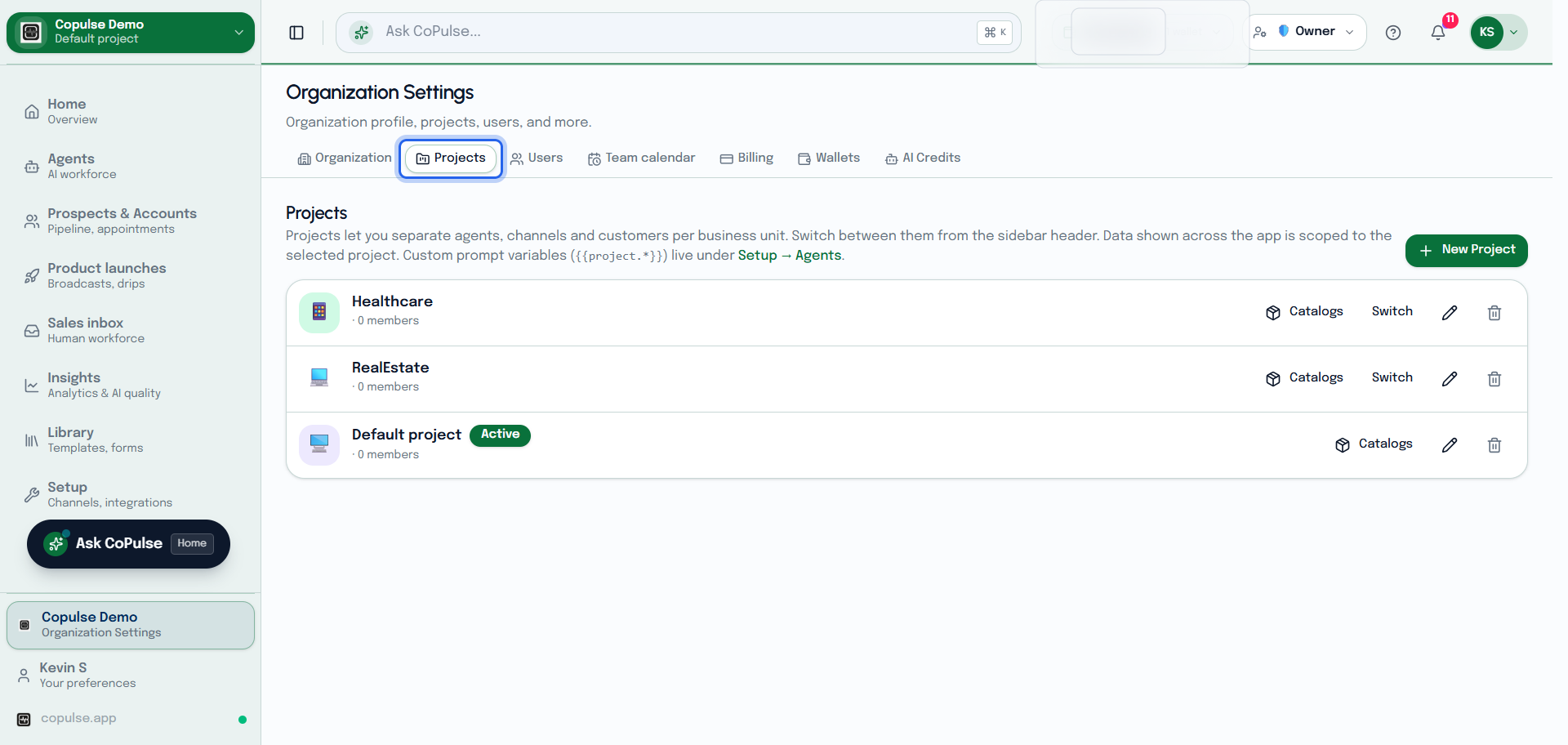Focus the Ask CoPulse search field
This screenshot has width=1568, height=745.
click(678, 33)
